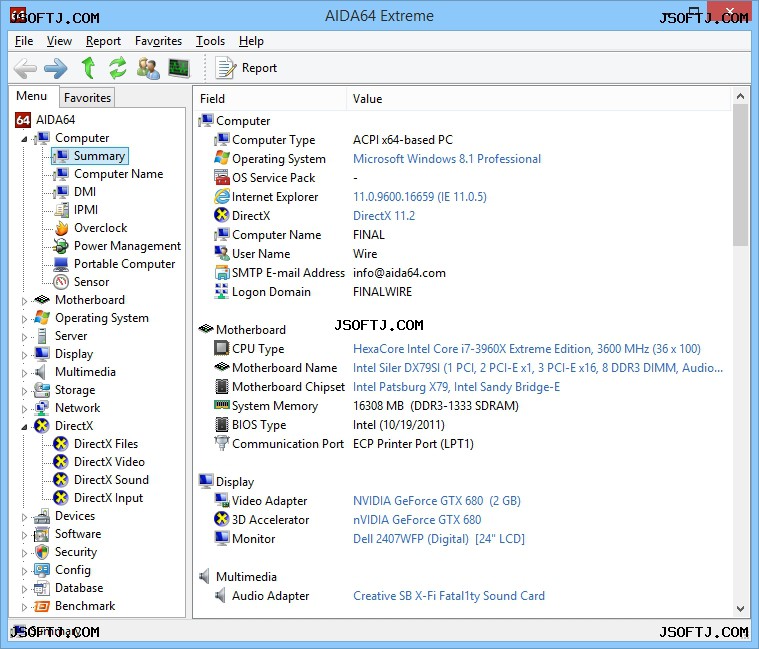Click the Dell 2407WFP monitor link
The image size is (759, 649).
click(x=439, y=539)
